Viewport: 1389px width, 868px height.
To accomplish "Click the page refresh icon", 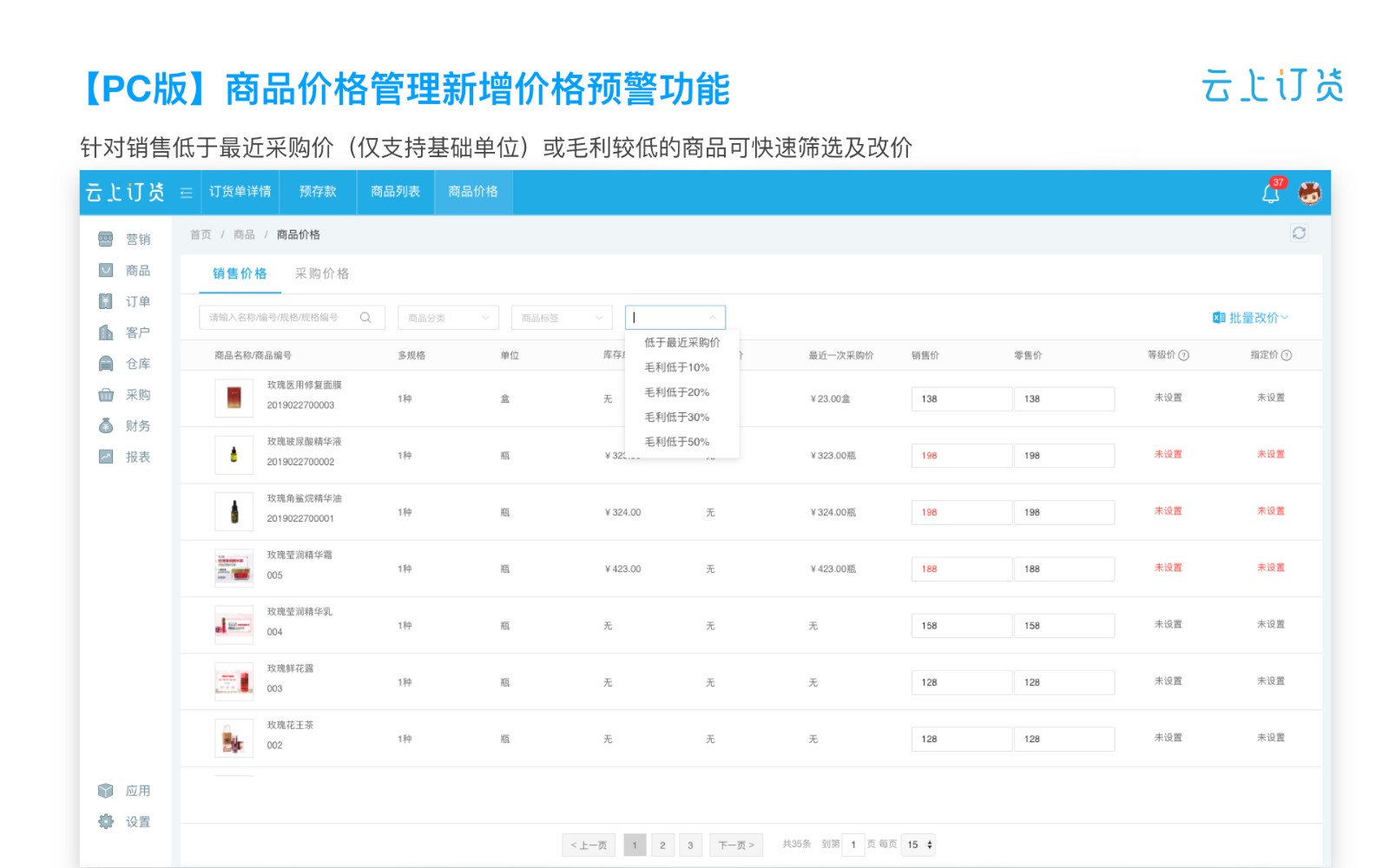I will 1299,233.
